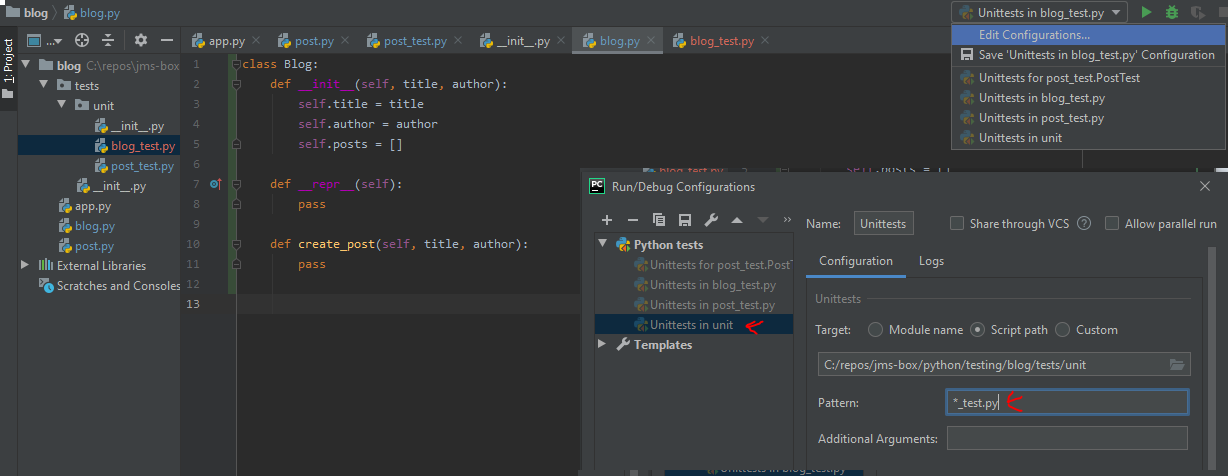Image resolution: width=1228 pixels, height=476 pixels.
Task: Select post_test.py in project tree
Action: pyautogui.click(x=134, y=166)
